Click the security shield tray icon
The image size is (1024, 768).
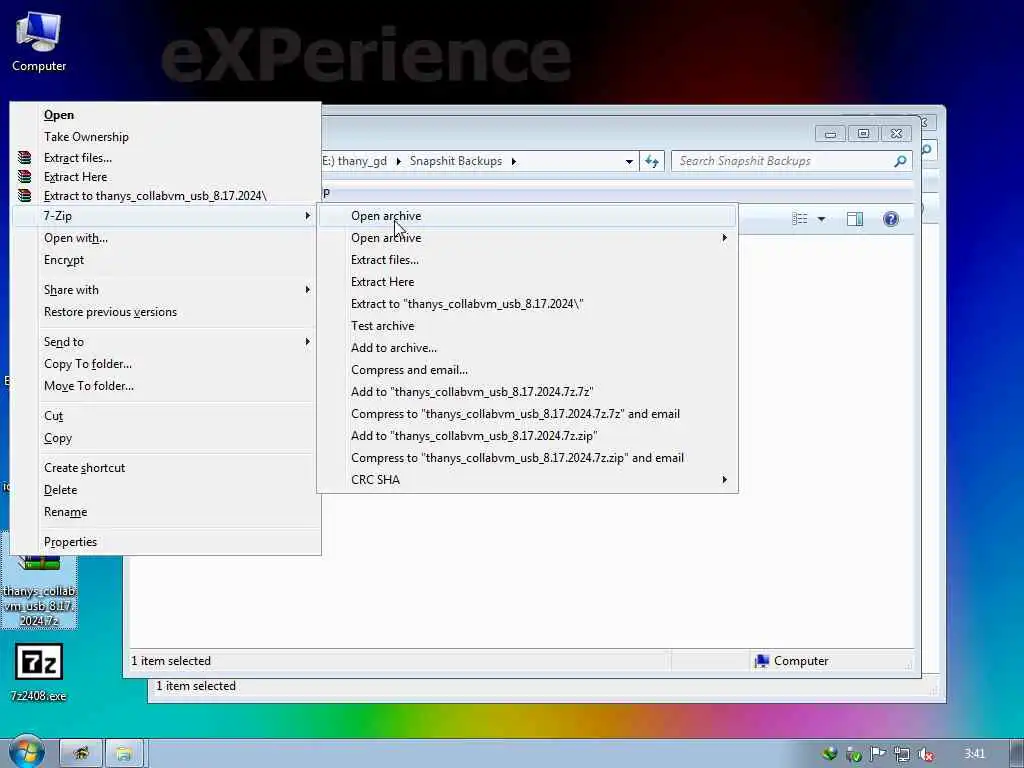tap(854, 754)
